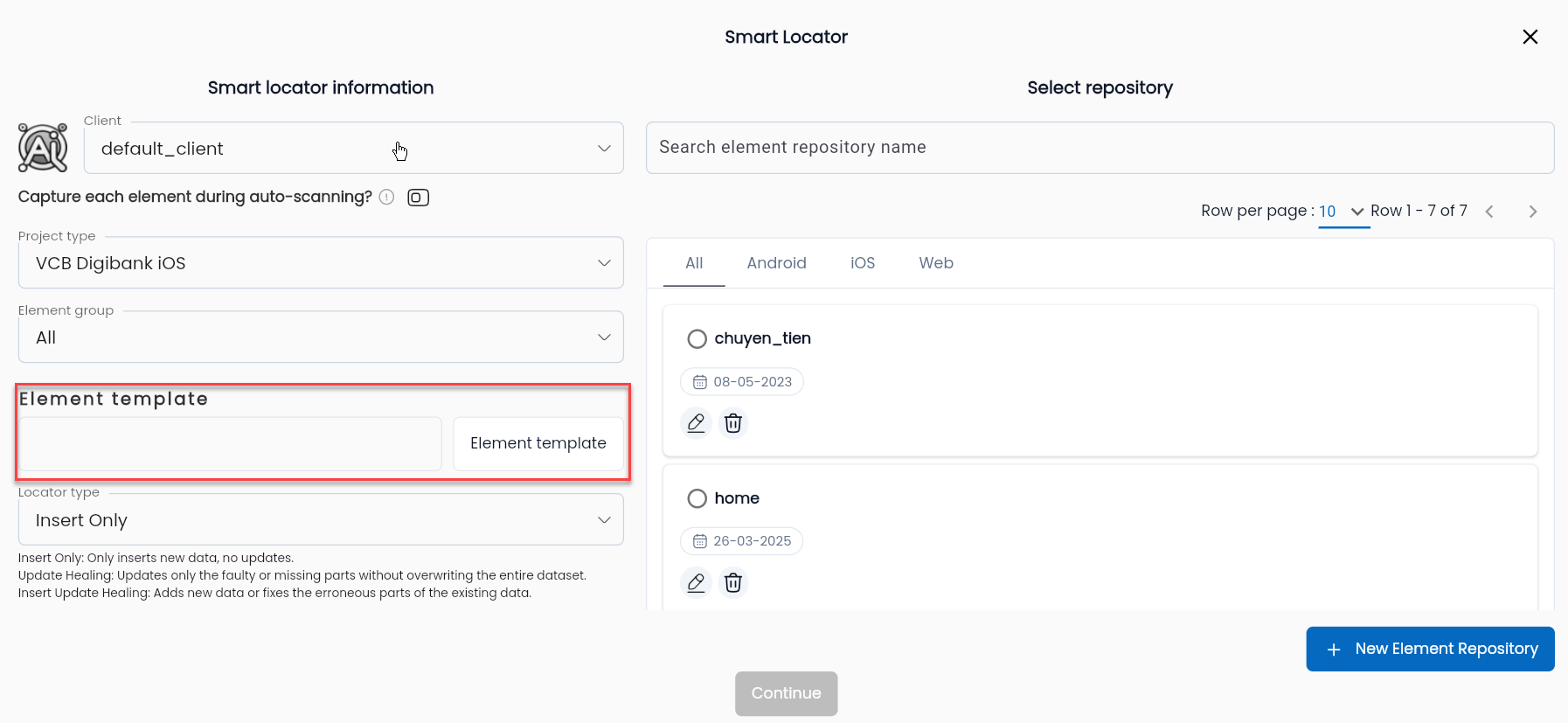Click the New Element Repository button

pos(1430,649)
